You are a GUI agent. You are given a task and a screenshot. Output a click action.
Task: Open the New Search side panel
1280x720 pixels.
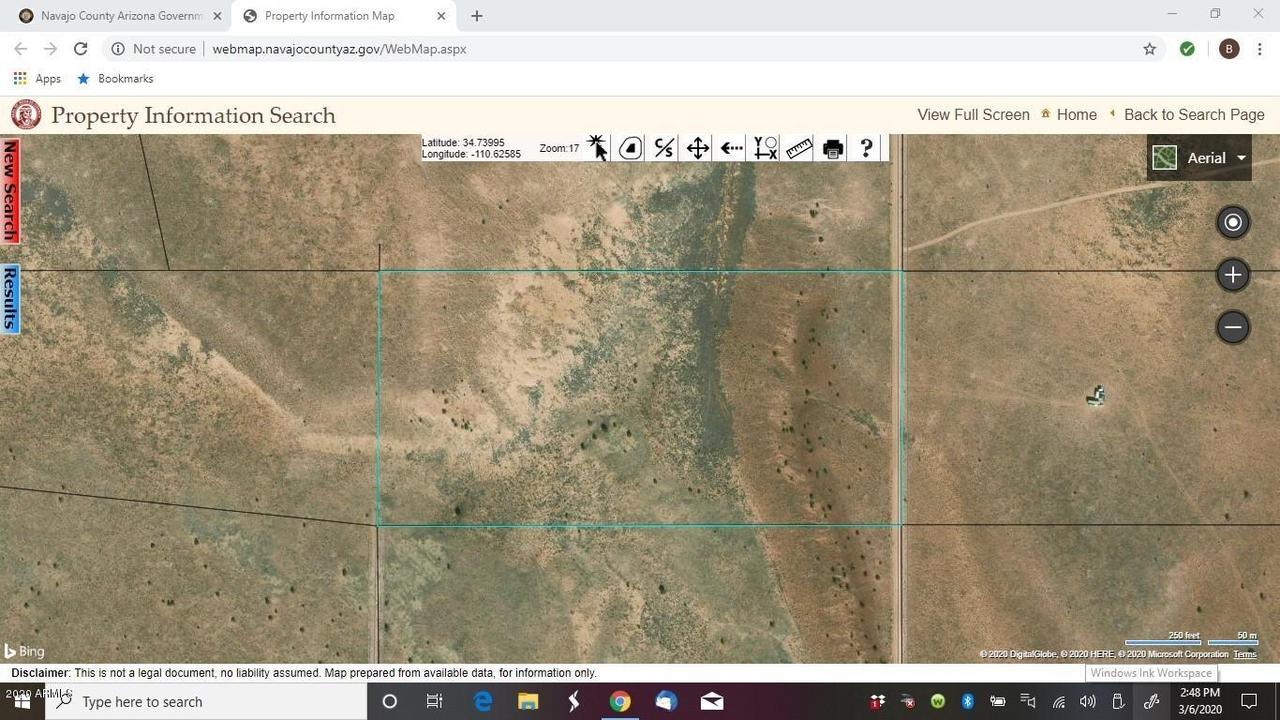[x=10, y=190]
